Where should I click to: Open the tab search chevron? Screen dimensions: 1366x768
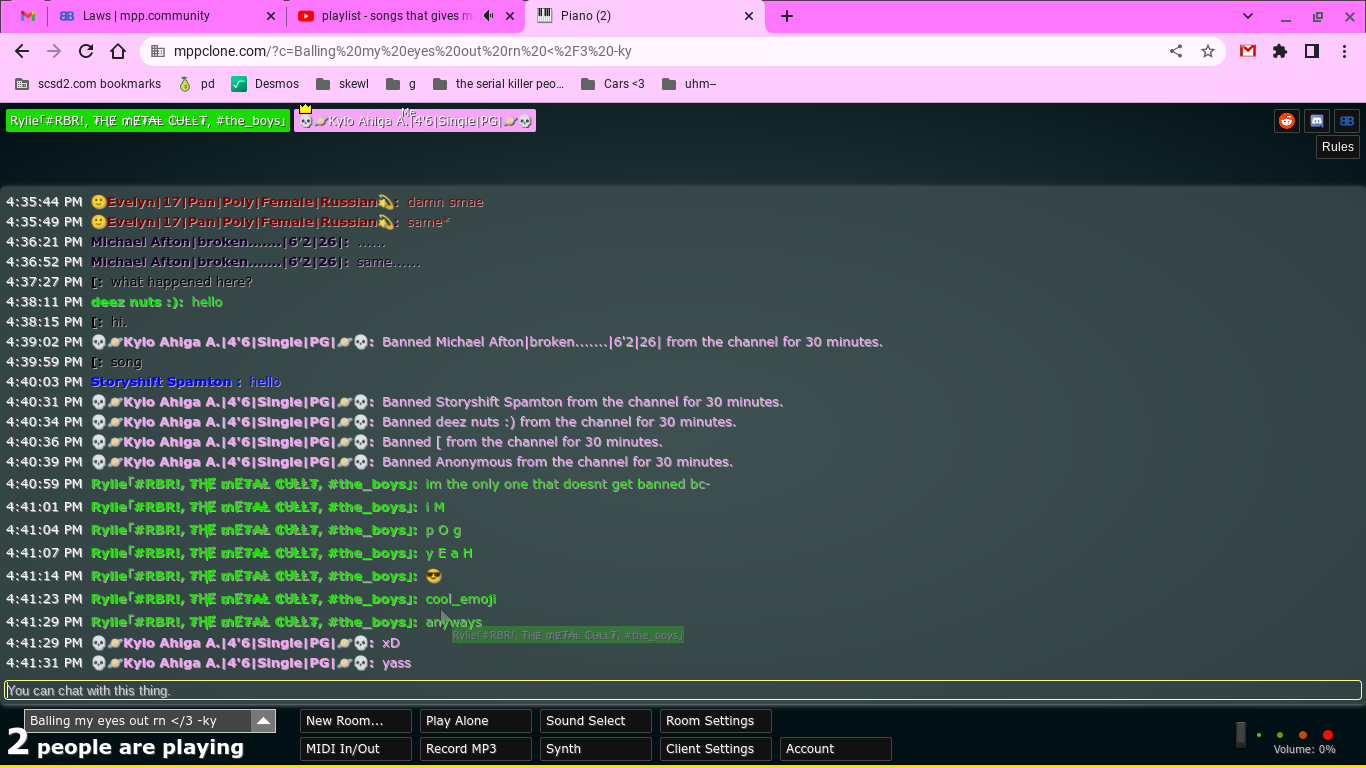coord(1248,16)
